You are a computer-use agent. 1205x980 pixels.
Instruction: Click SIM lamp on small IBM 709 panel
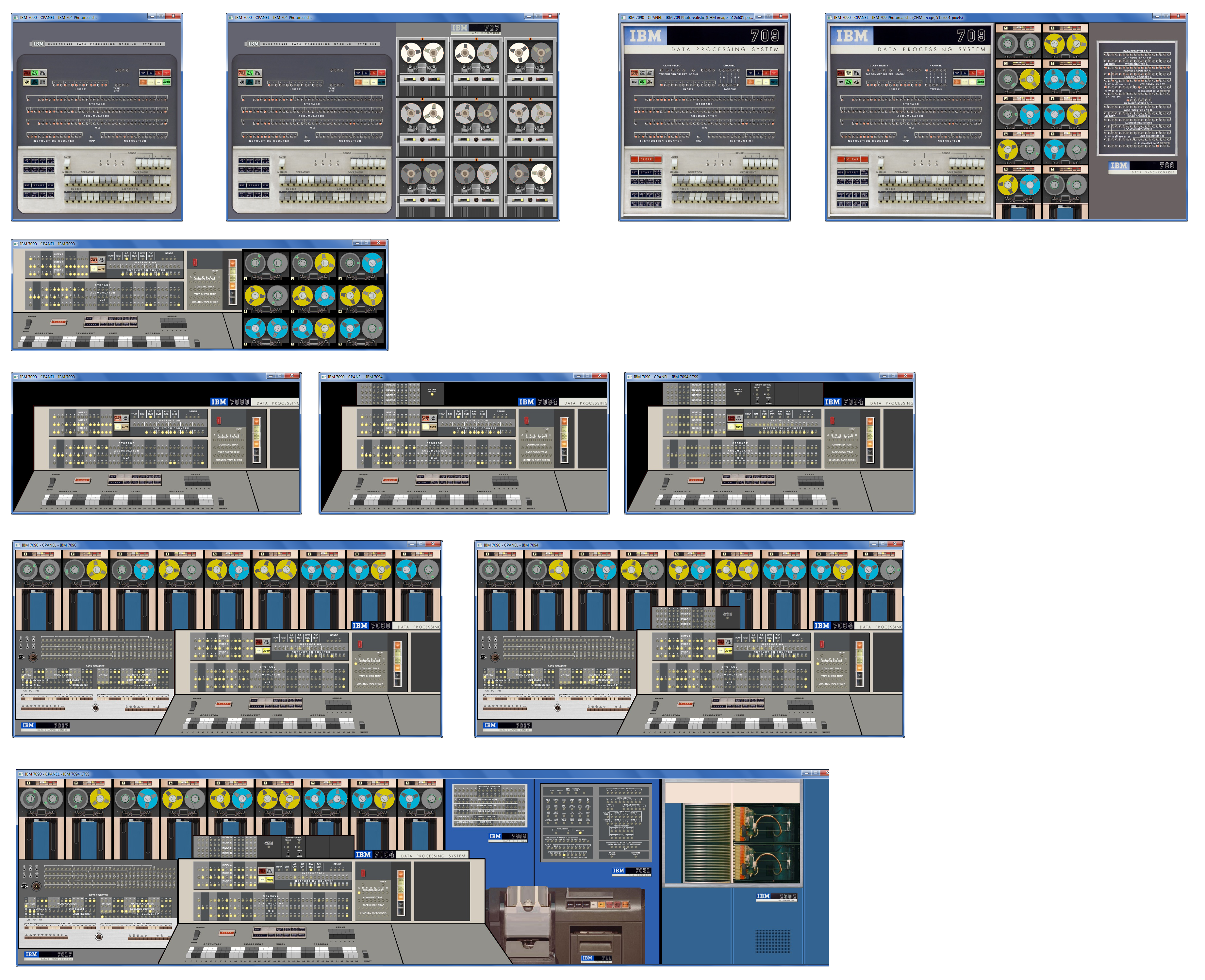634,82
